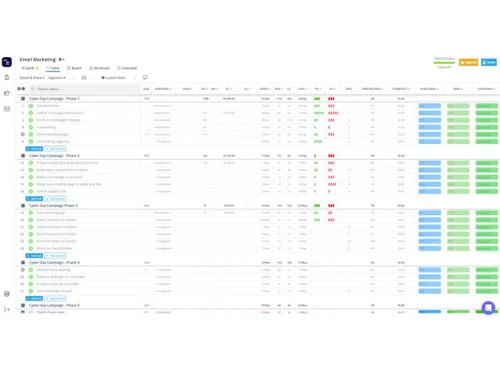The width and height of the screenshot is (500, 375).
Task: Select task "Prepare redesign for reminder"
Action: [61, 277]
